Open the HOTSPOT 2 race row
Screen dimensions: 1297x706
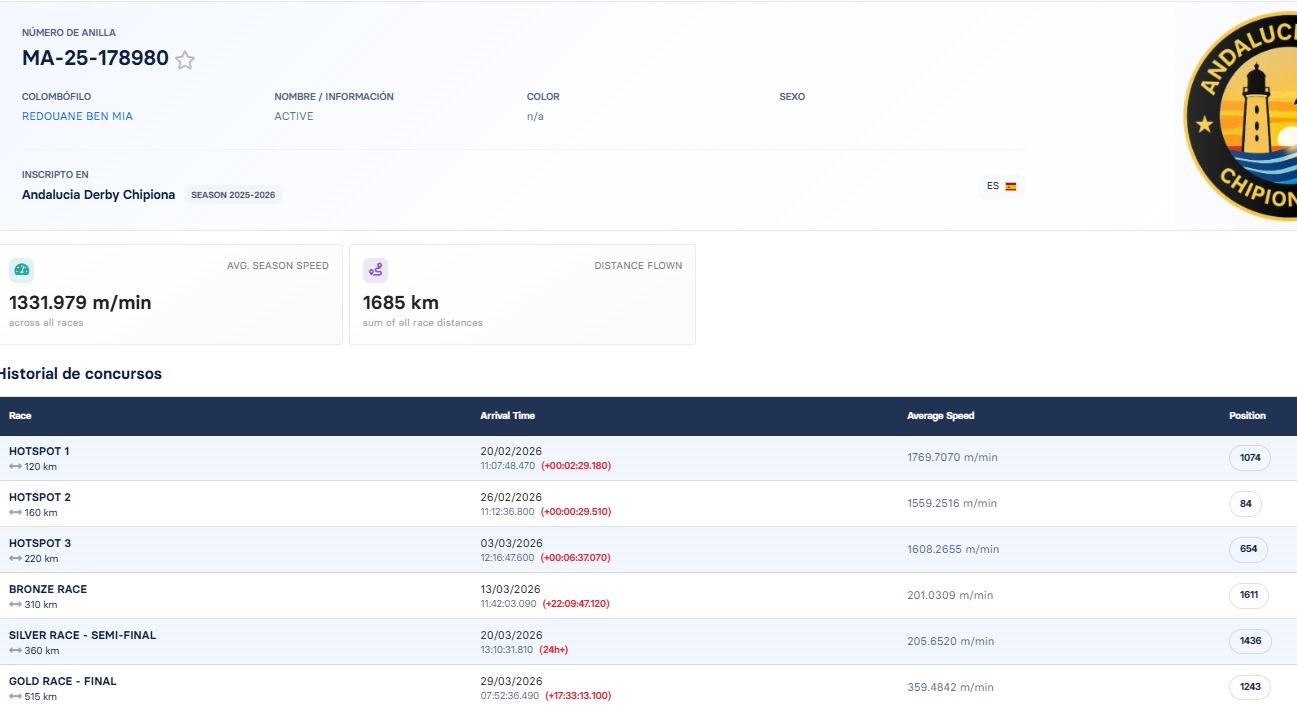click(648, 504)
